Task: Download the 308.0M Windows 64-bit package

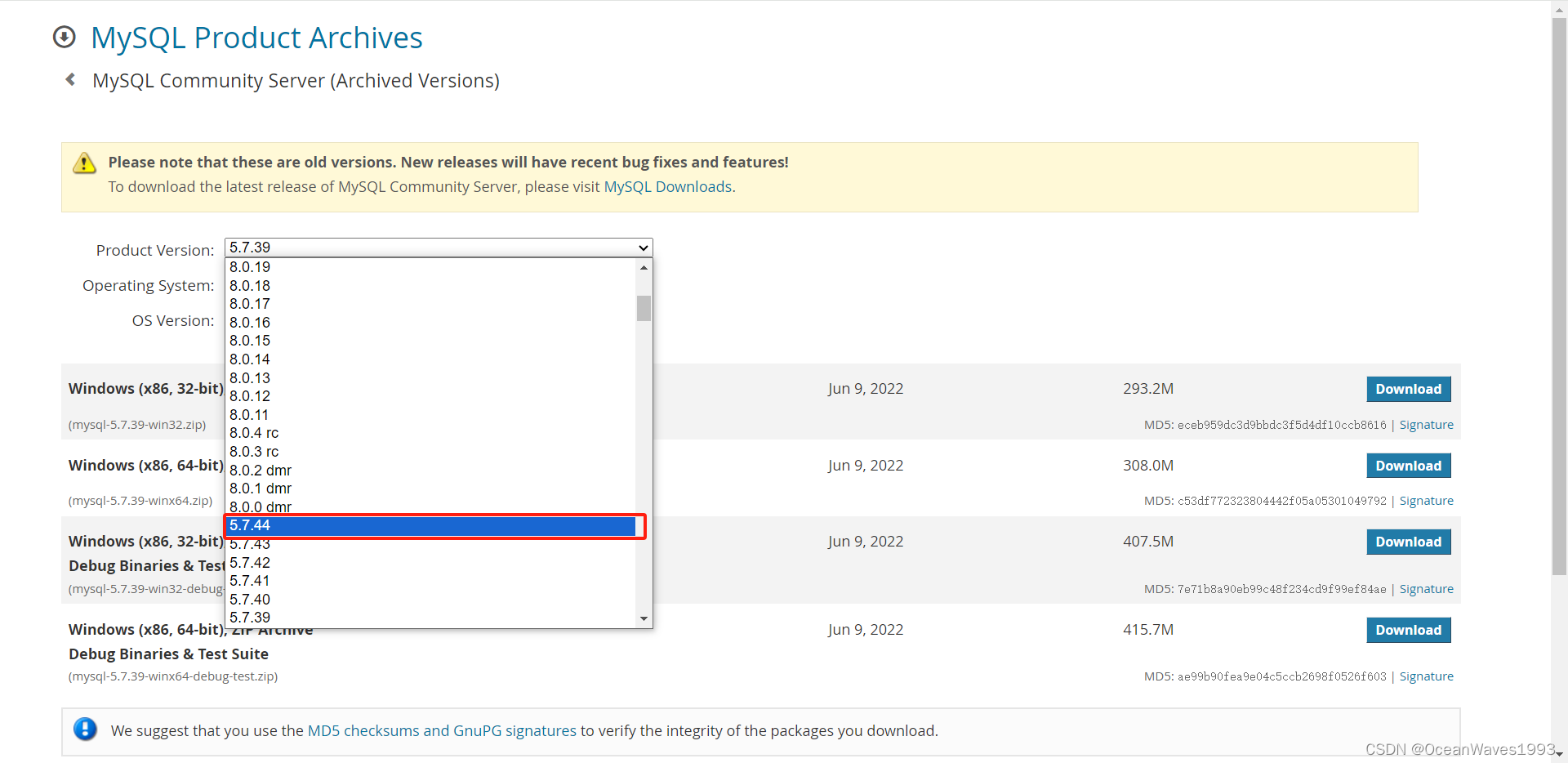Action: pos(1408,466)
